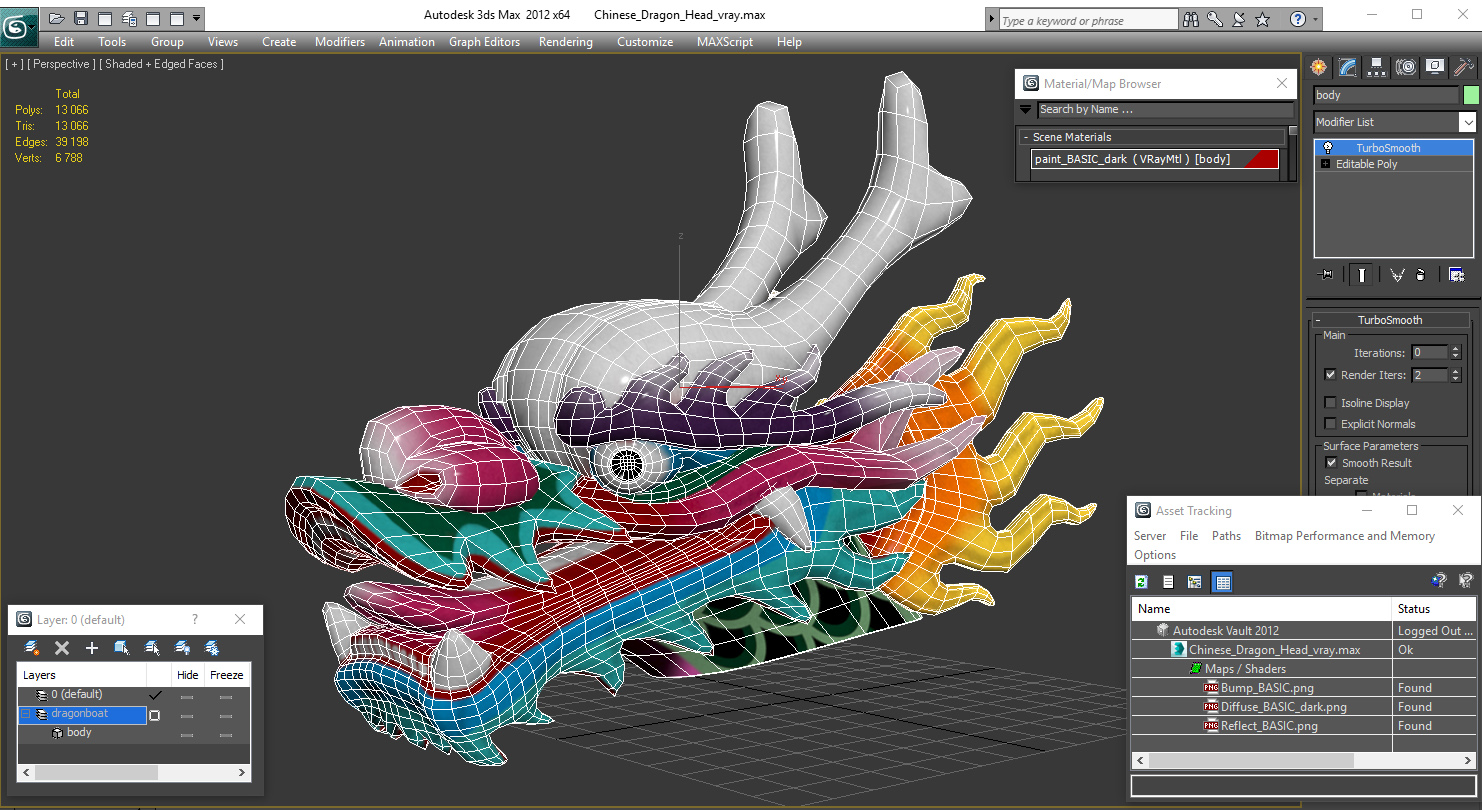Screen dimensions: 1482x810
Task: Click Status column header in Asset Tracking
Action: click(x=1433, y=609)
